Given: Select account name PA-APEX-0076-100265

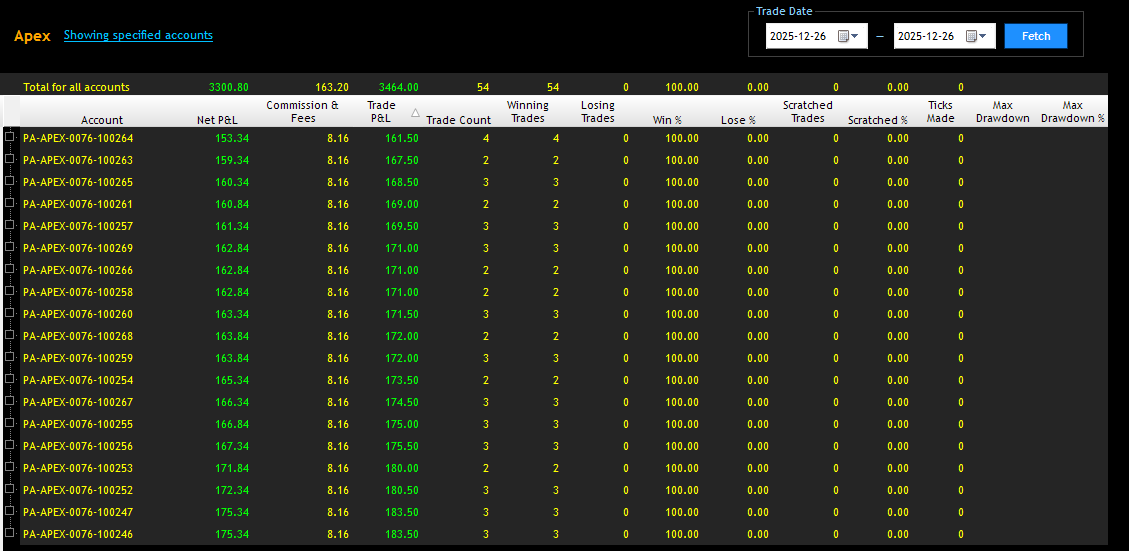Looking at the screenshot, I should pyautogui.click(x=78, y=182).
